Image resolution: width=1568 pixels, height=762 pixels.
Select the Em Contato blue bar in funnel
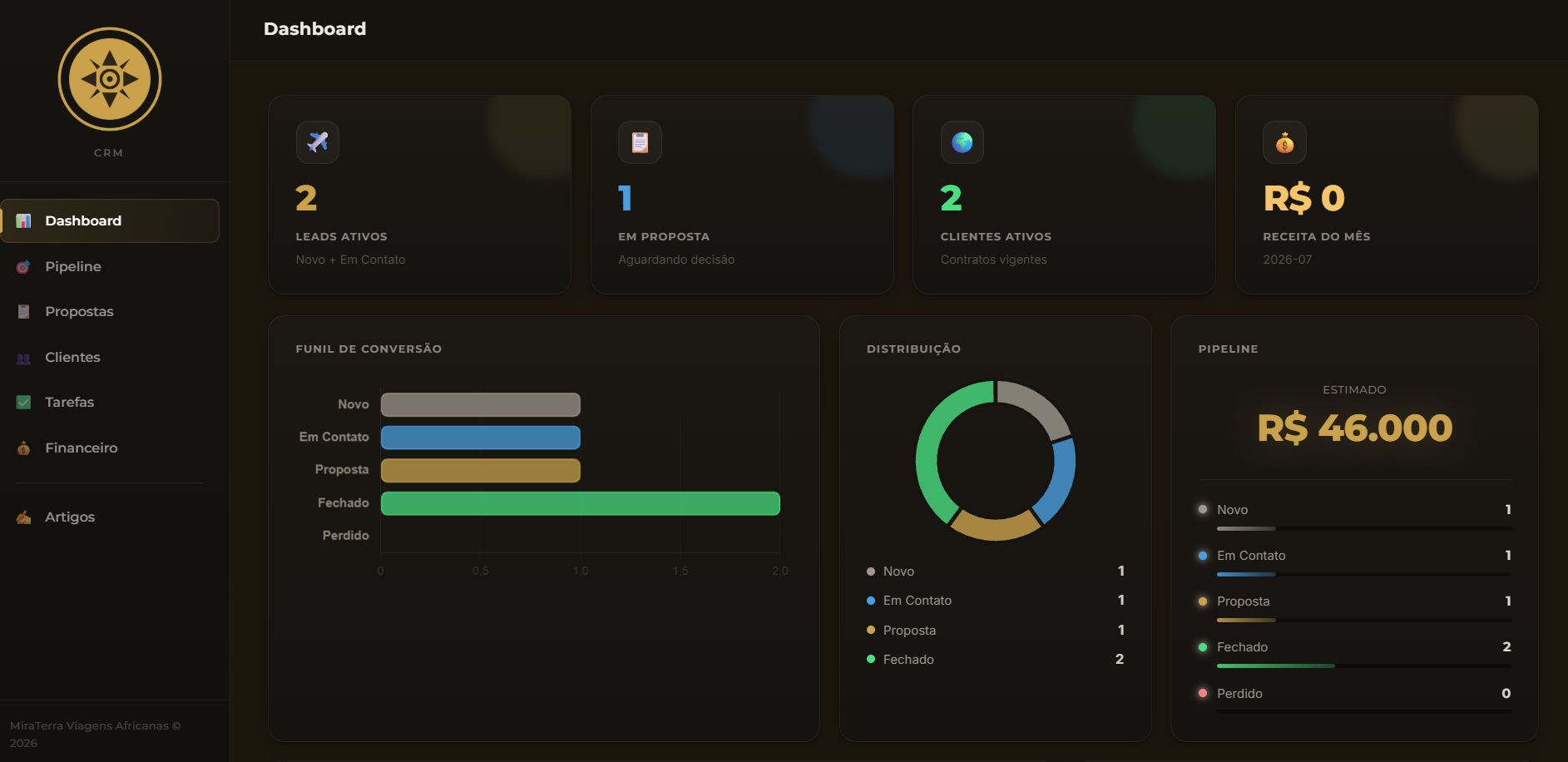(481, 438)
